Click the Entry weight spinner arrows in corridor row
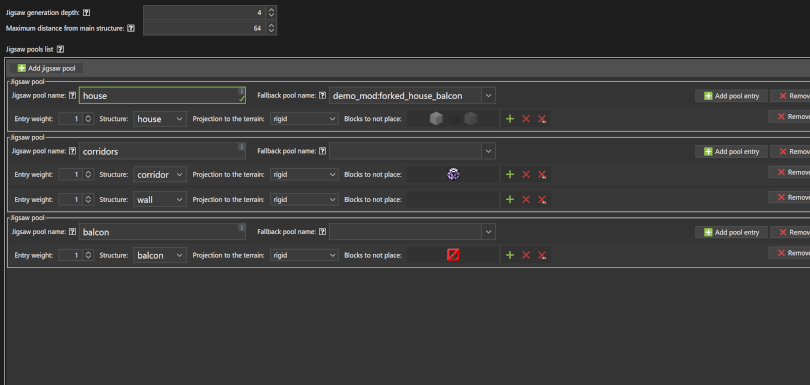Image resolution: width=810 pixels, height=385 pixels. point(89,175)
